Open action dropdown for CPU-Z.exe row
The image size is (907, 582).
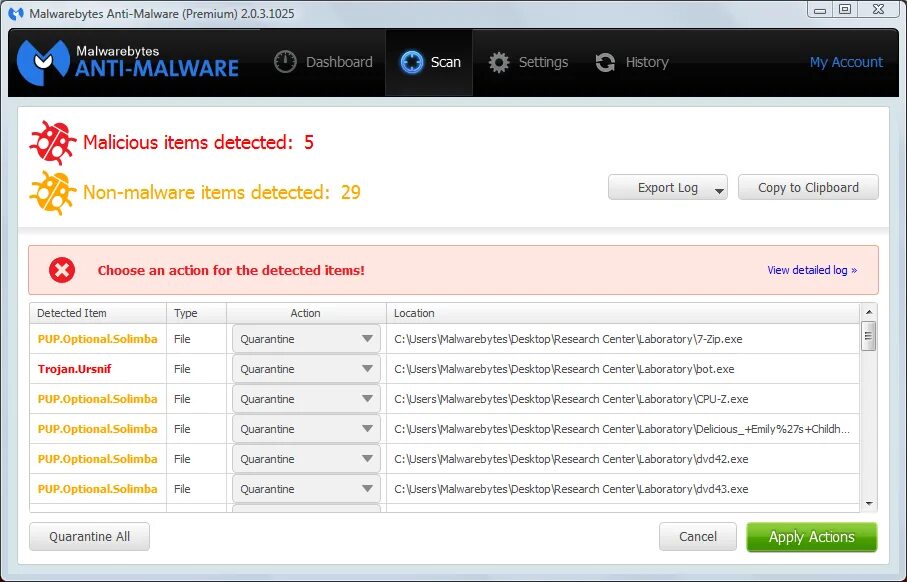coord(306,399)
